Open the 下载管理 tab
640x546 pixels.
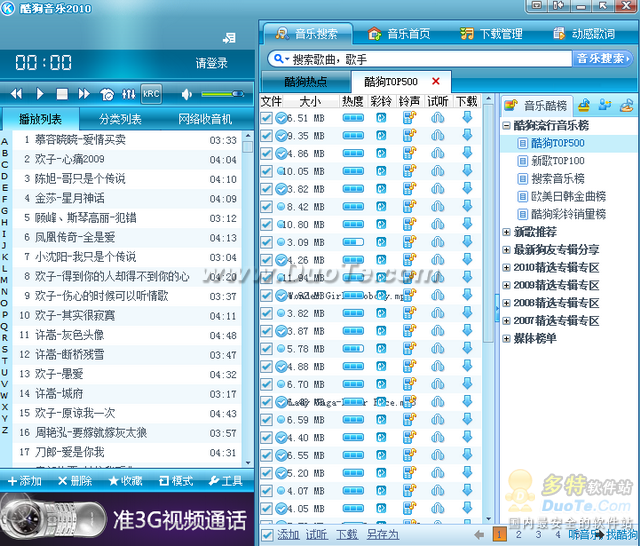[492, 34]
